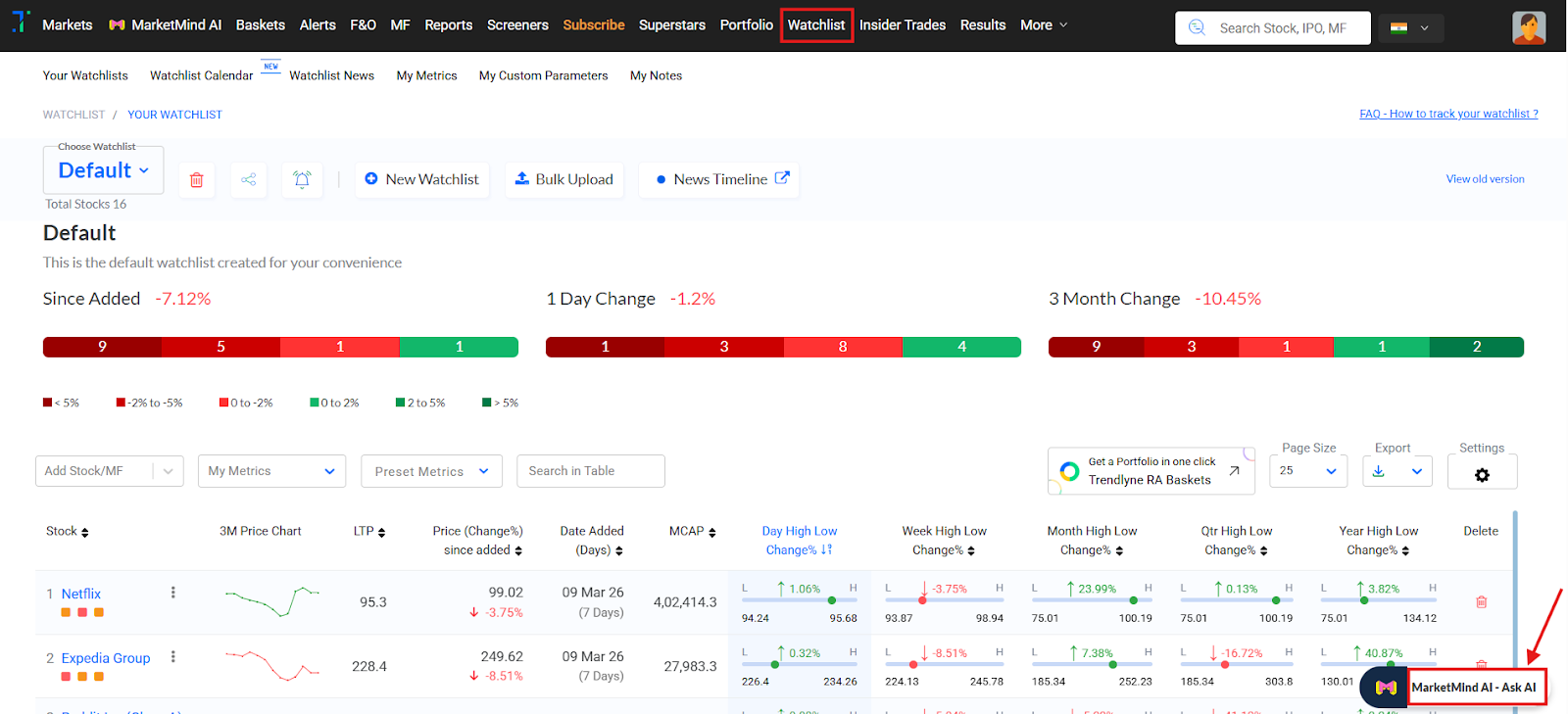Screen dimensions: 1568x714
Task: Click the Search Stock, IPO, MF field
Action: click(x=1272, y=28)
